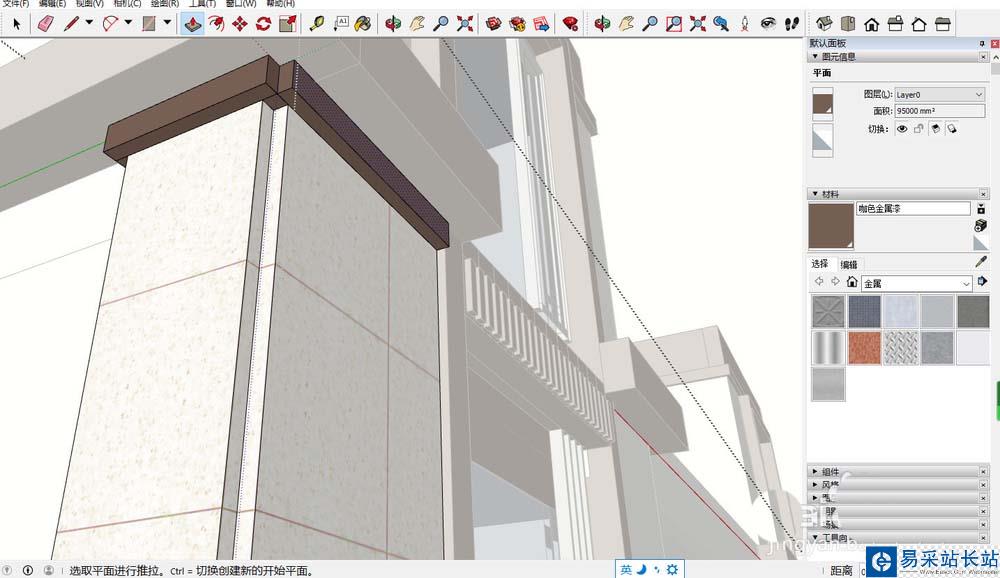Select the first Pan hand tool

pos(417,24)
